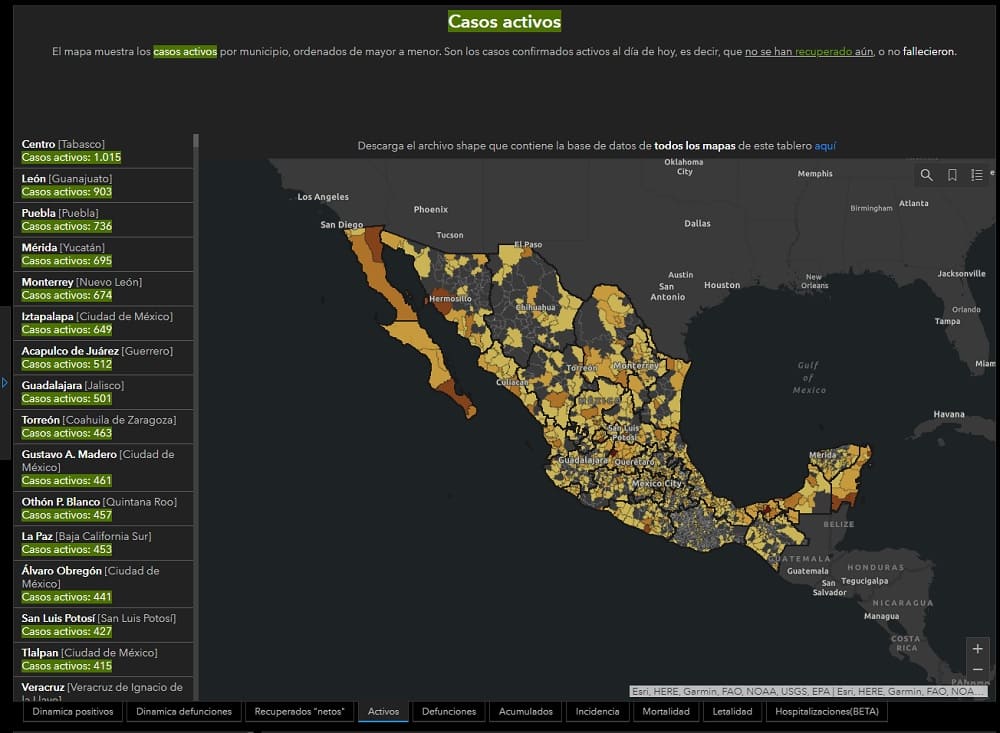Open the map search tool
The width and height of the screenshot is (1000, 733).
pyautogui.click(x=926, y=174)
